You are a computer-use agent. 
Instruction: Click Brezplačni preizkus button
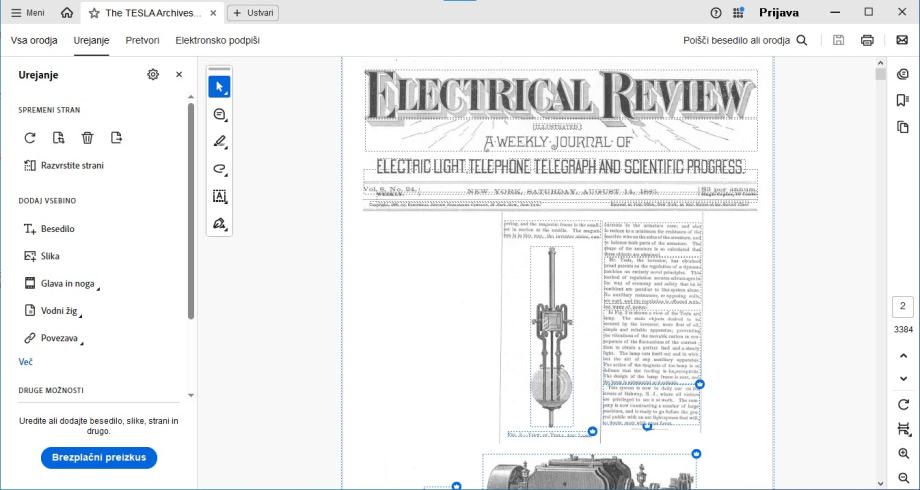pos(99,458)
